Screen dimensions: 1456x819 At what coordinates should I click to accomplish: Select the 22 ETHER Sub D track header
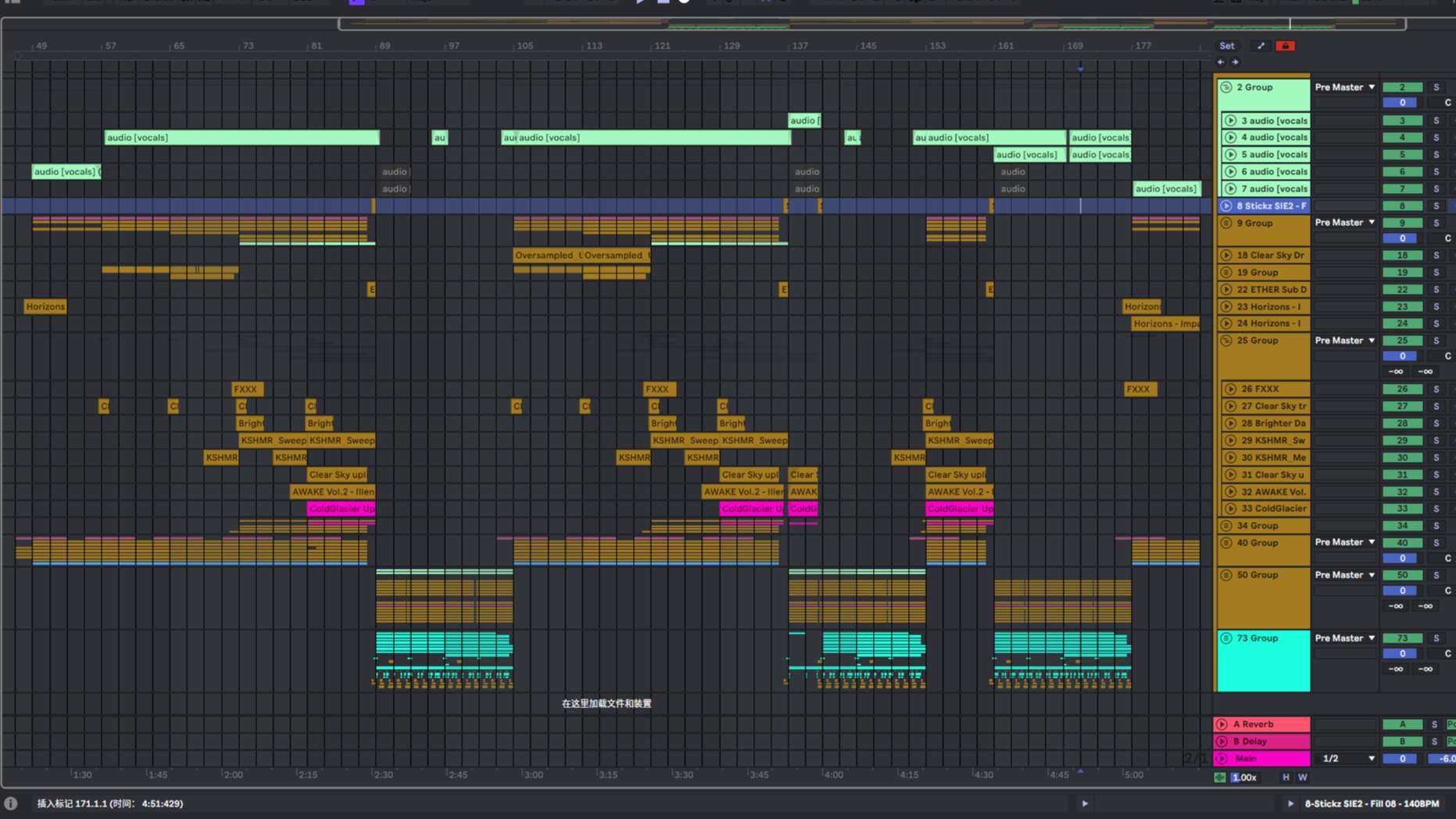point(1271,290)
